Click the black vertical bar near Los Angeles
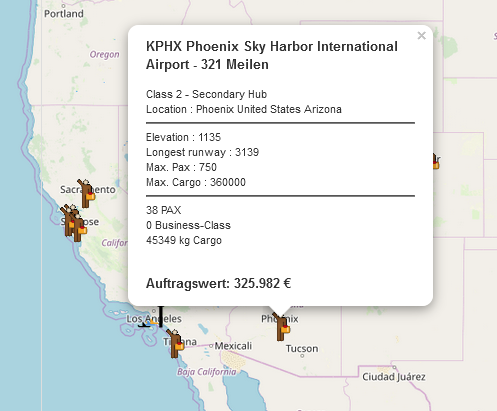 pyautogui.click(x=161, y=317)
